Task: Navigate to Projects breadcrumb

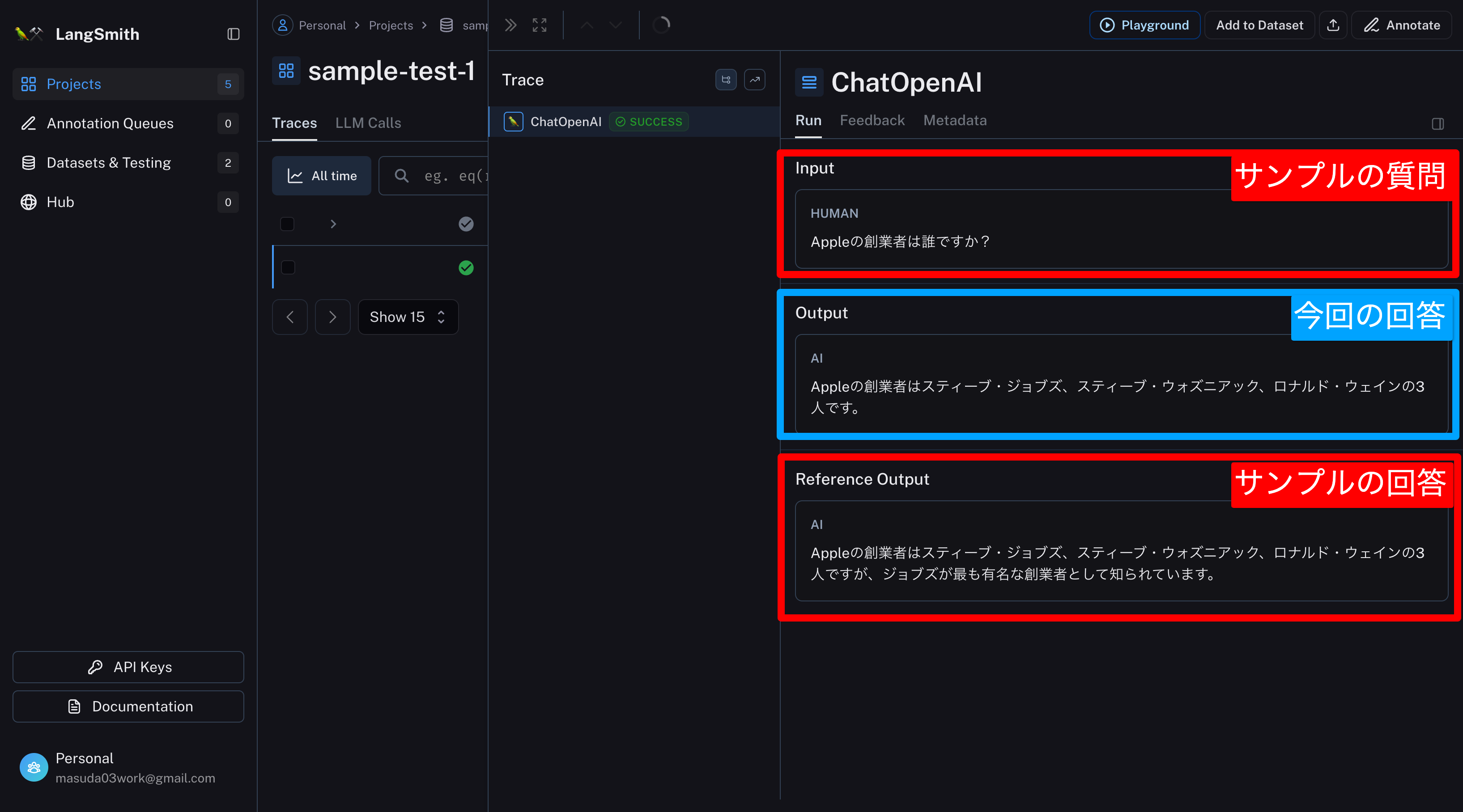Action: pos(391,25)
